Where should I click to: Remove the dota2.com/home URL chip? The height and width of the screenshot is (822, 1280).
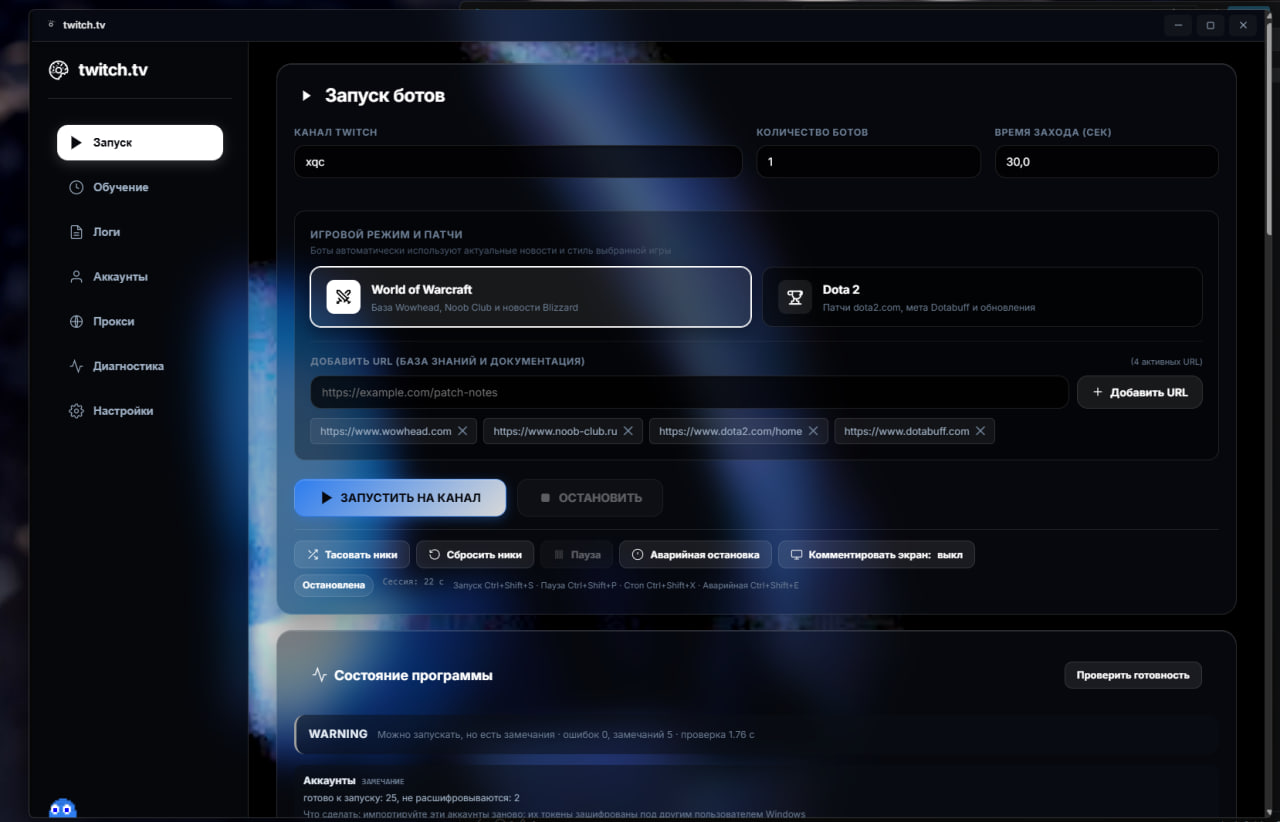pos(813,431)
